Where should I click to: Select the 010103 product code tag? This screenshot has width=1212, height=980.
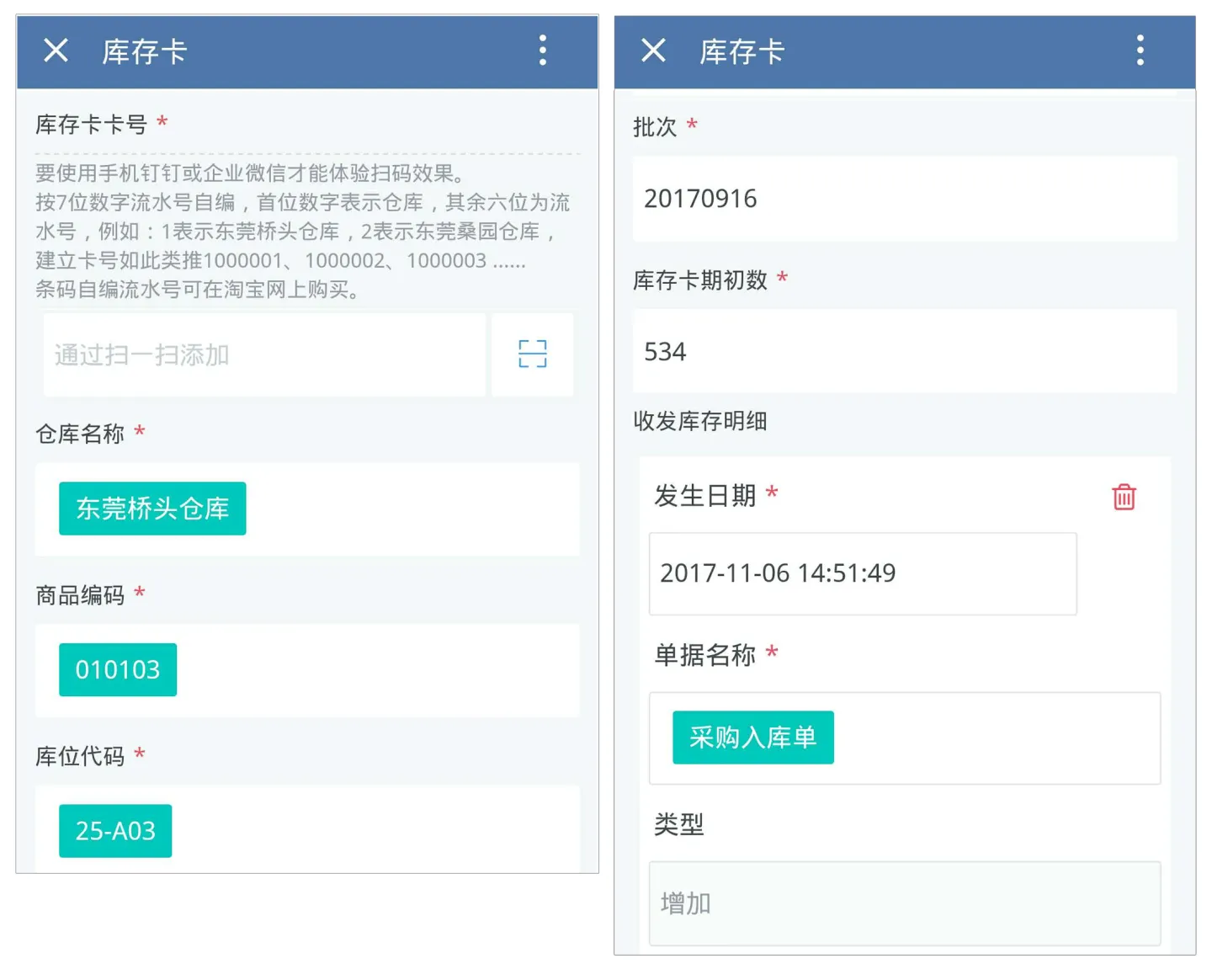coord(118,670)
